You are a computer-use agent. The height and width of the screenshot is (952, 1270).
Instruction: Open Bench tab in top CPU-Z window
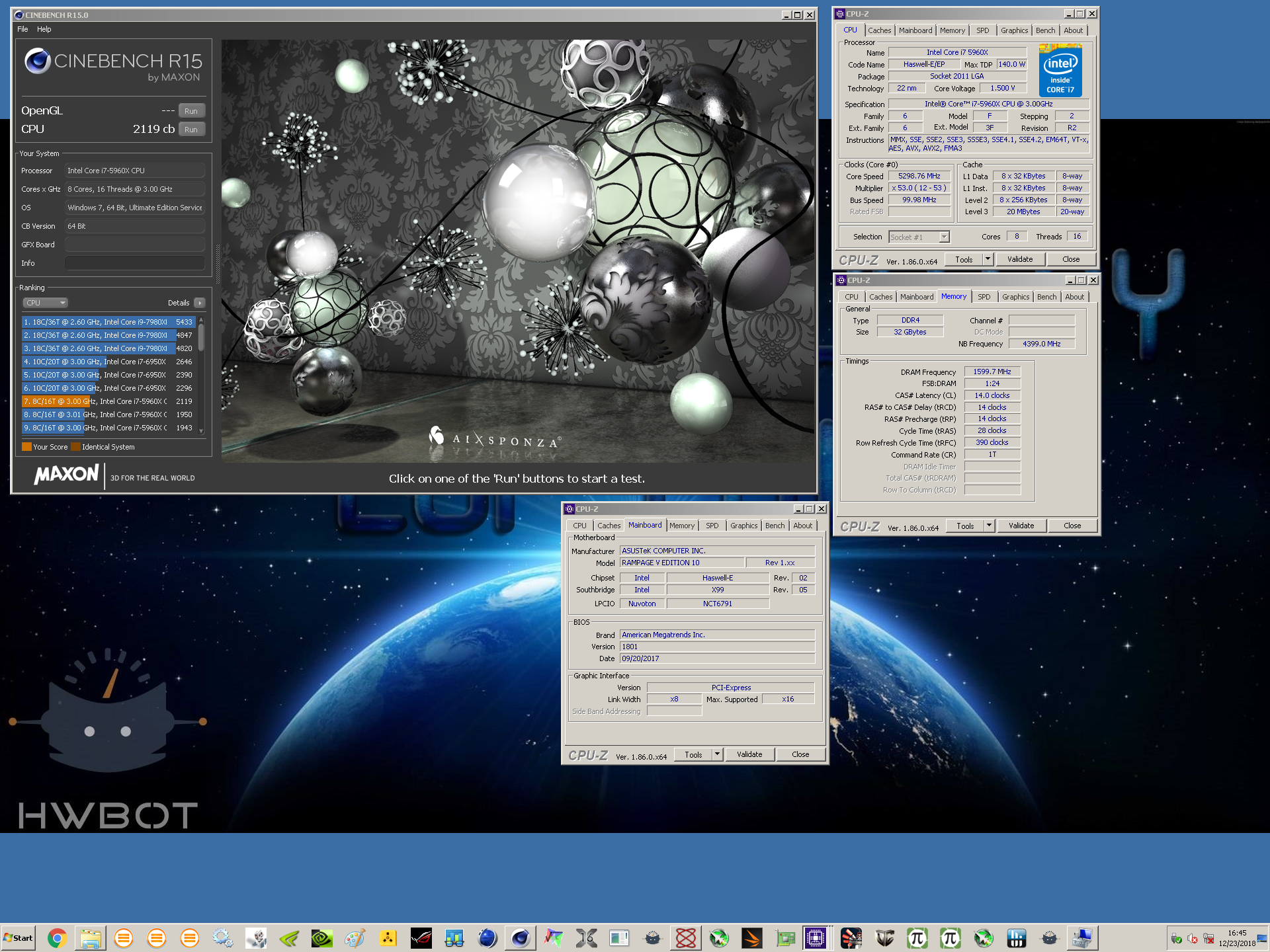coord(1046,30)
